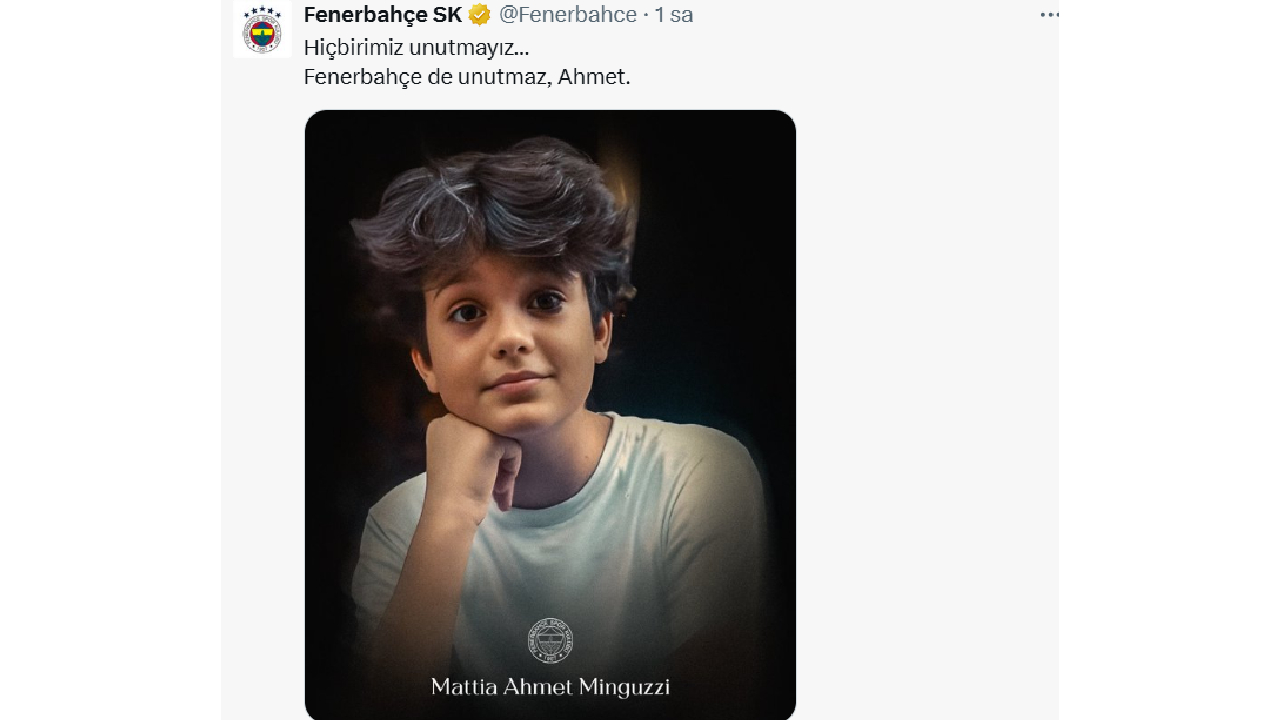Click the @Fenerbahce handle

(x=567, y=15)
